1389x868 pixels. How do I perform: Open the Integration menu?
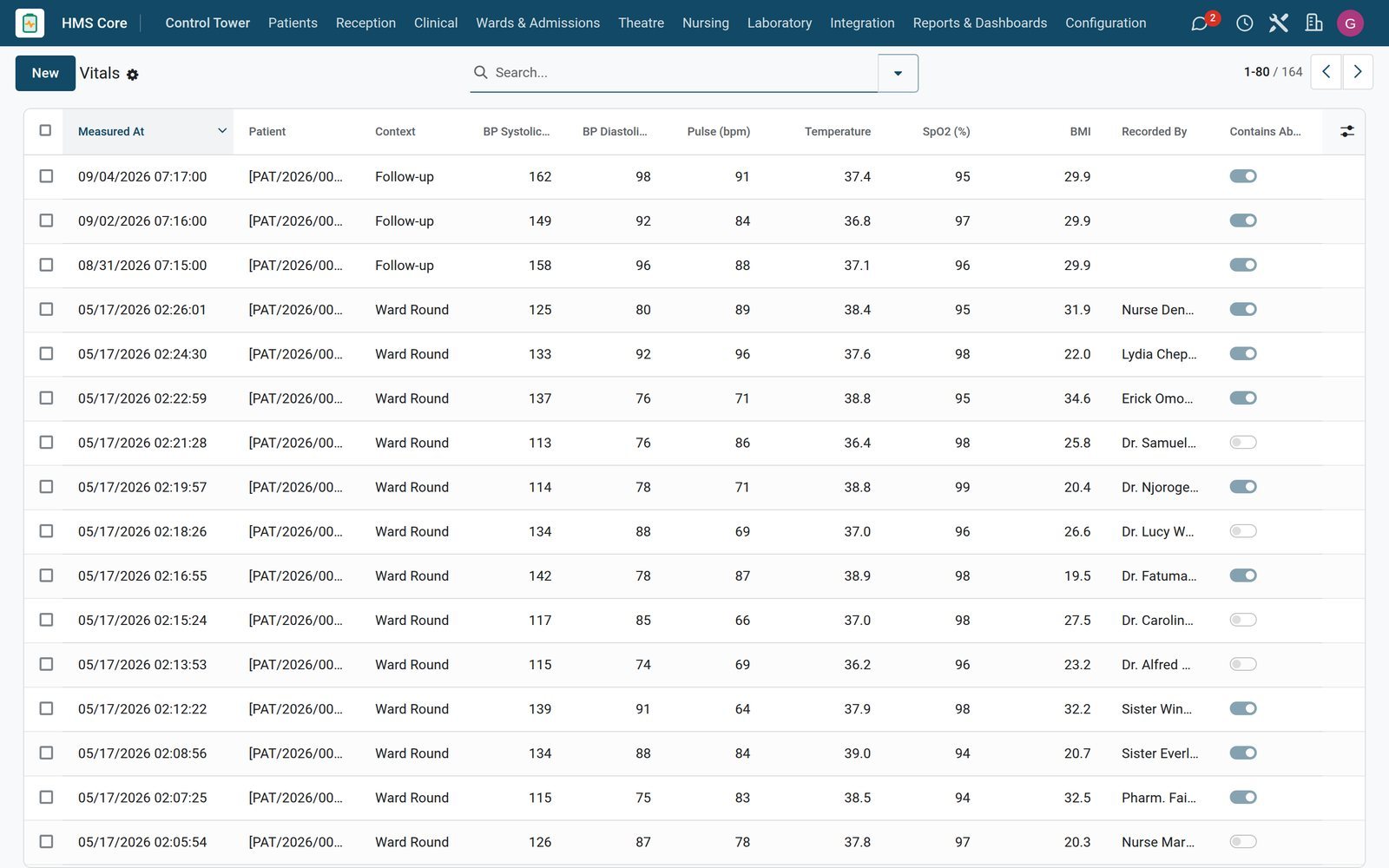(x=862, y=23)
